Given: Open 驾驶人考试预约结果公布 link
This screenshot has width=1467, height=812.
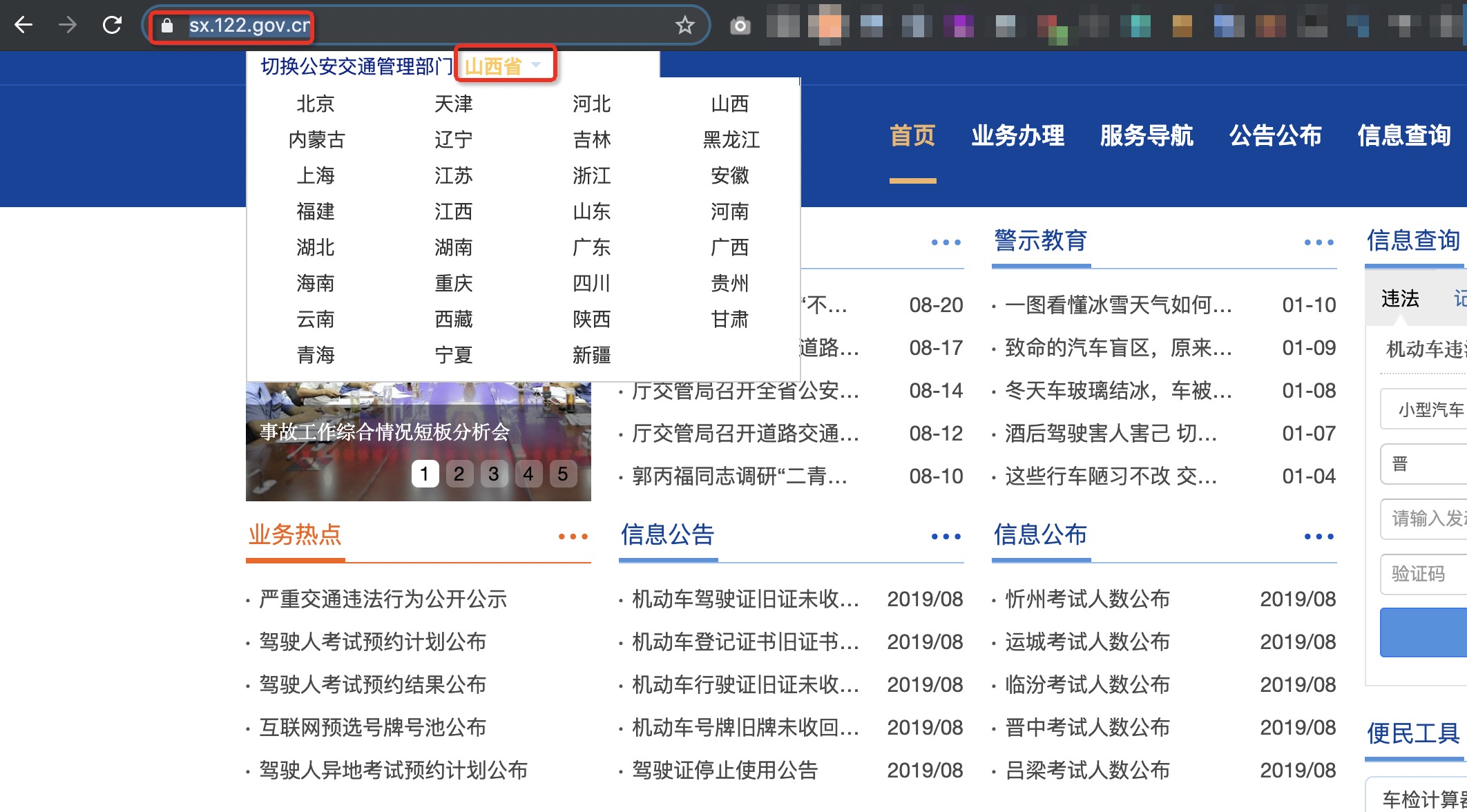Looking at the screenshot, I should point(372,684).
